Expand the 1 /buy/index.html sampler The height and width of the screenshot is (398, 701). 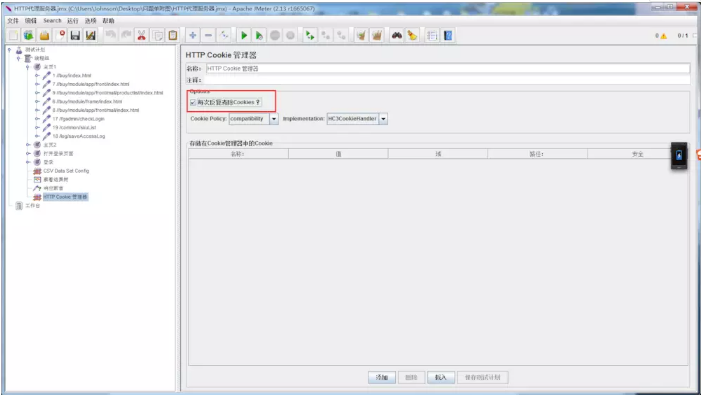[x=37, y=76]
